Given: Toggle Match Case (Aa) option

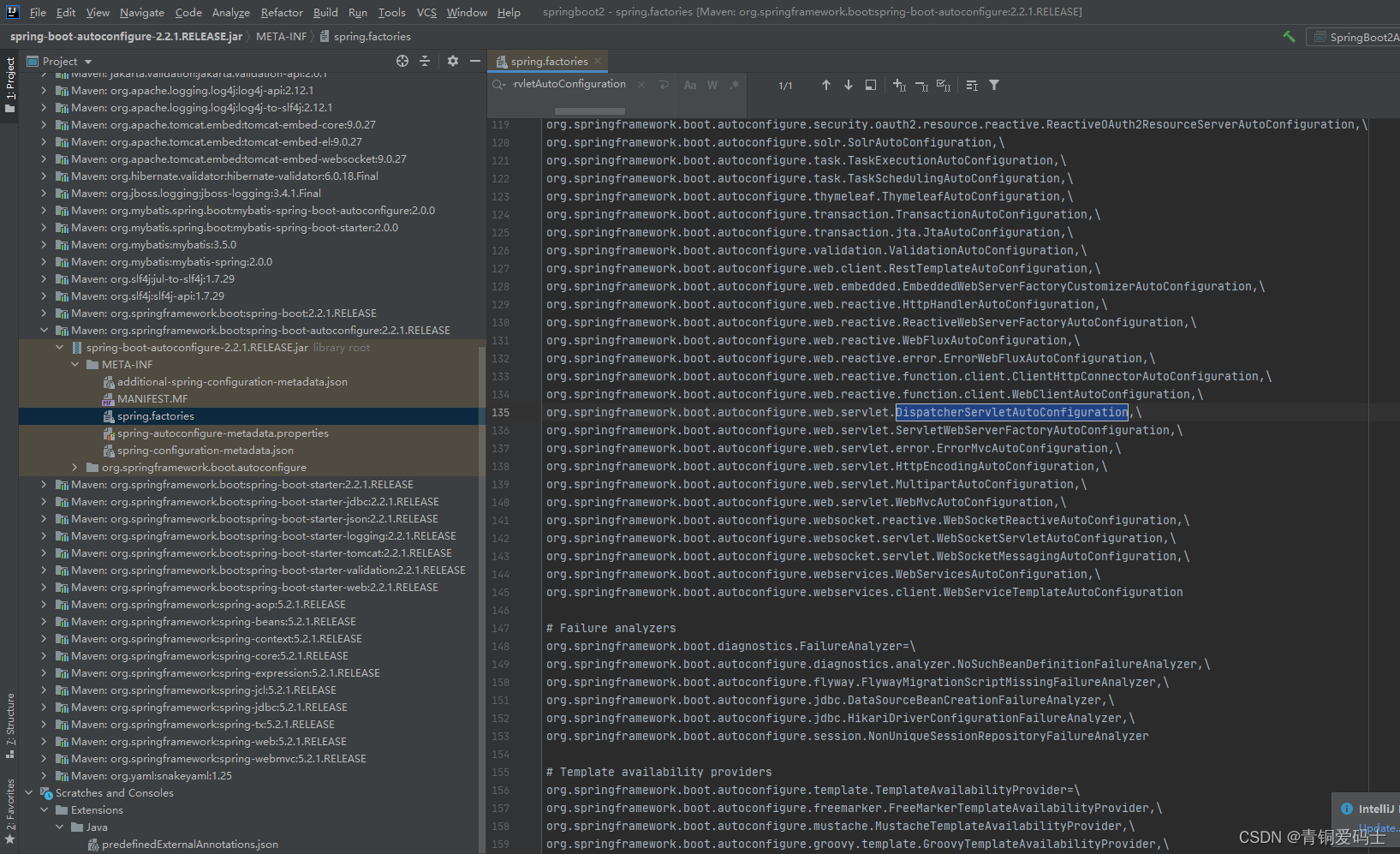Looking at the screenshot, I should (x=690, y=85).
